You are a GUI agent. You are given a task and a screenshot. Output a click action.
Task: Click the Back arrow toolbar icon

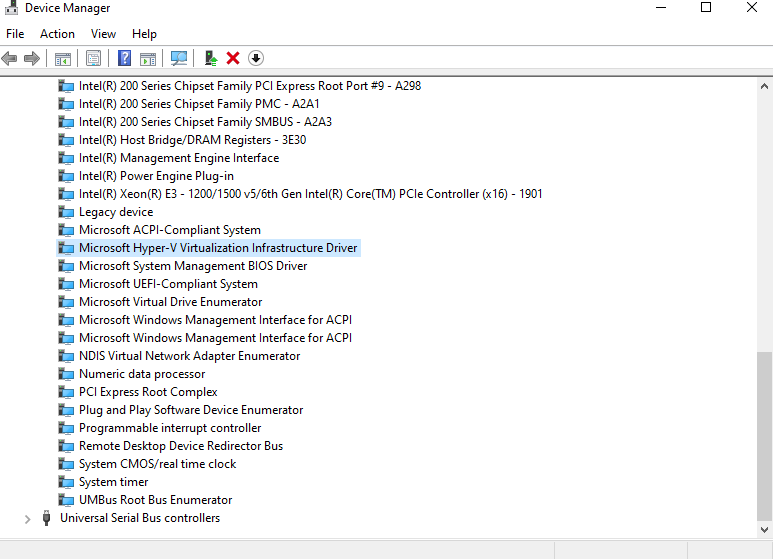point(9,59)
